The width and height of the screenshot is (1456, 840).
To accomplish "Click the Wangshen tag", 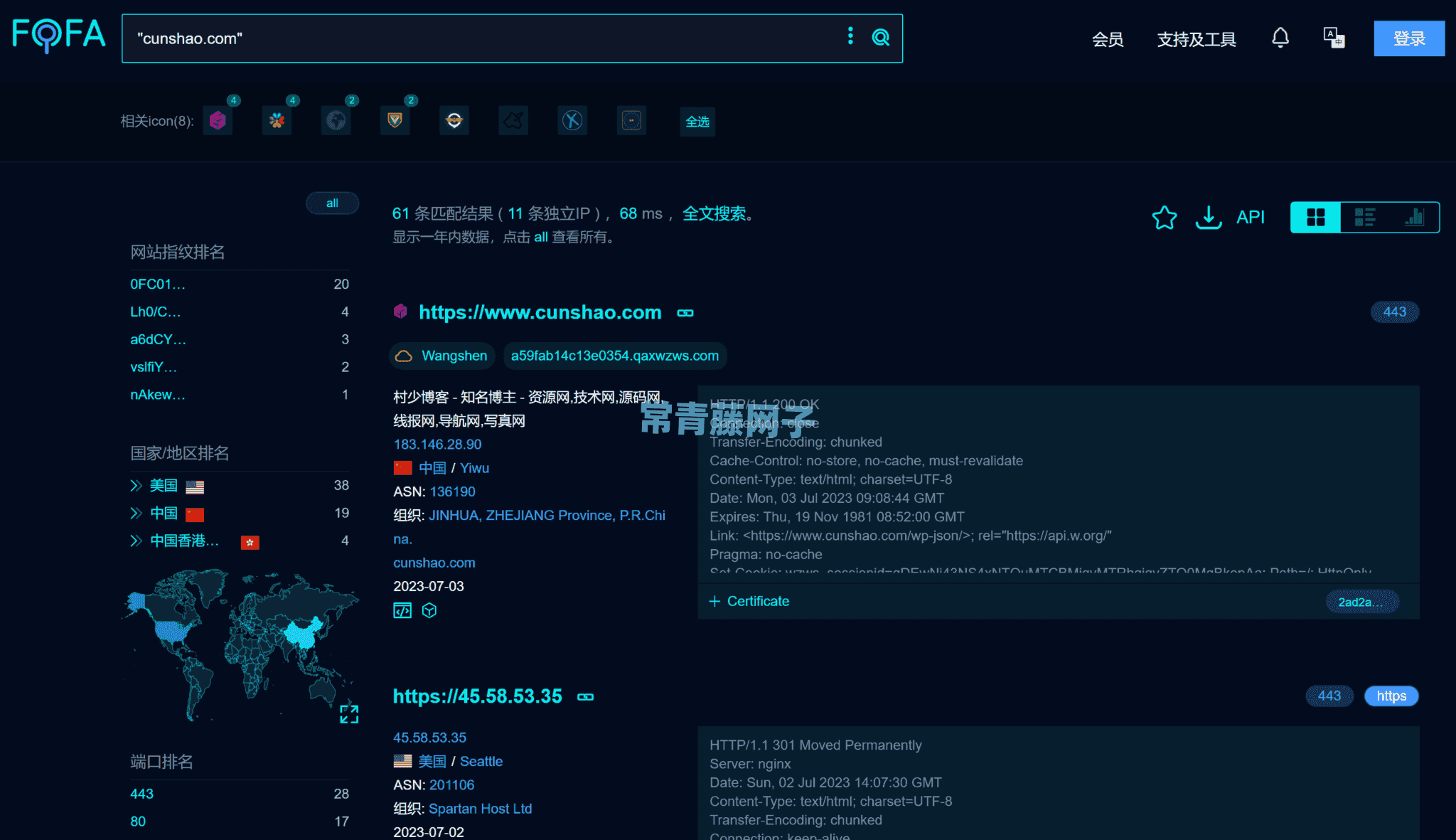I will pos(441,356).
